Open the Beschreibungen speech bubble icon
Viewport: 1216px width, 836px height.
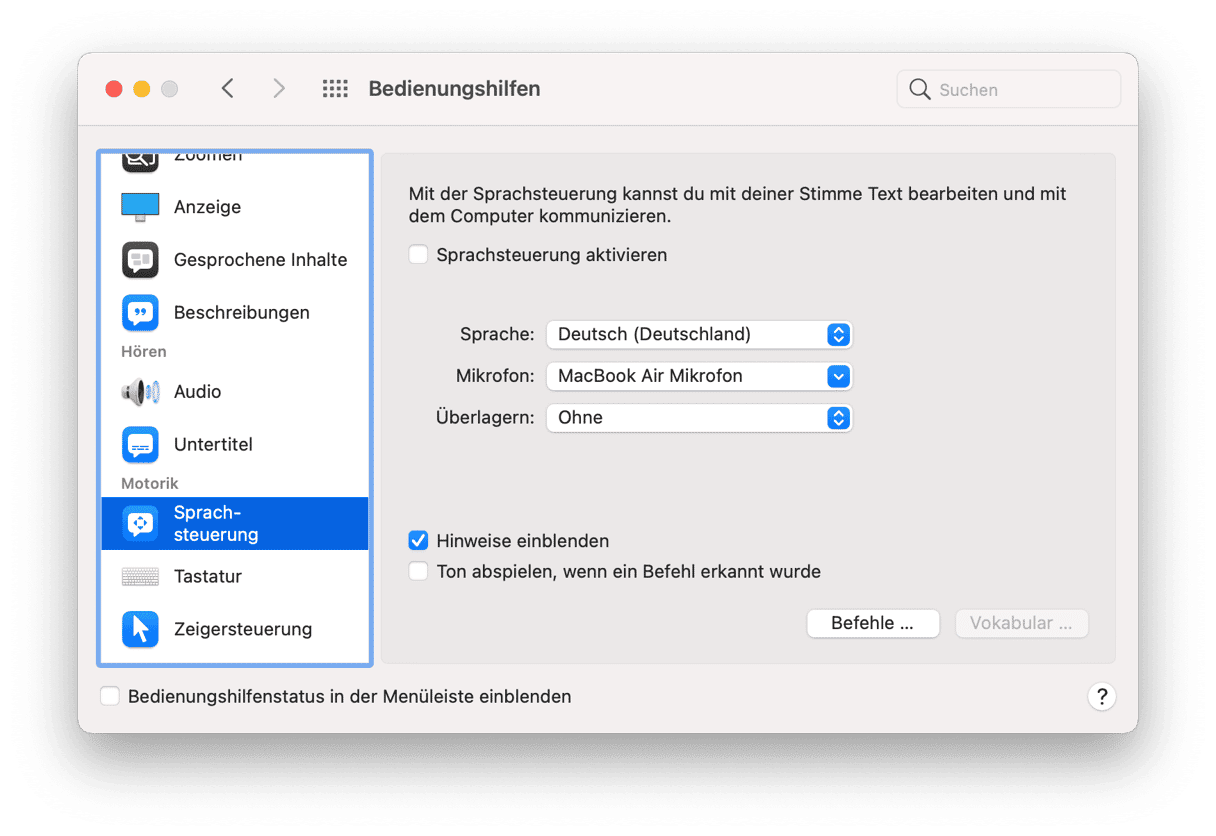point(140,313)
